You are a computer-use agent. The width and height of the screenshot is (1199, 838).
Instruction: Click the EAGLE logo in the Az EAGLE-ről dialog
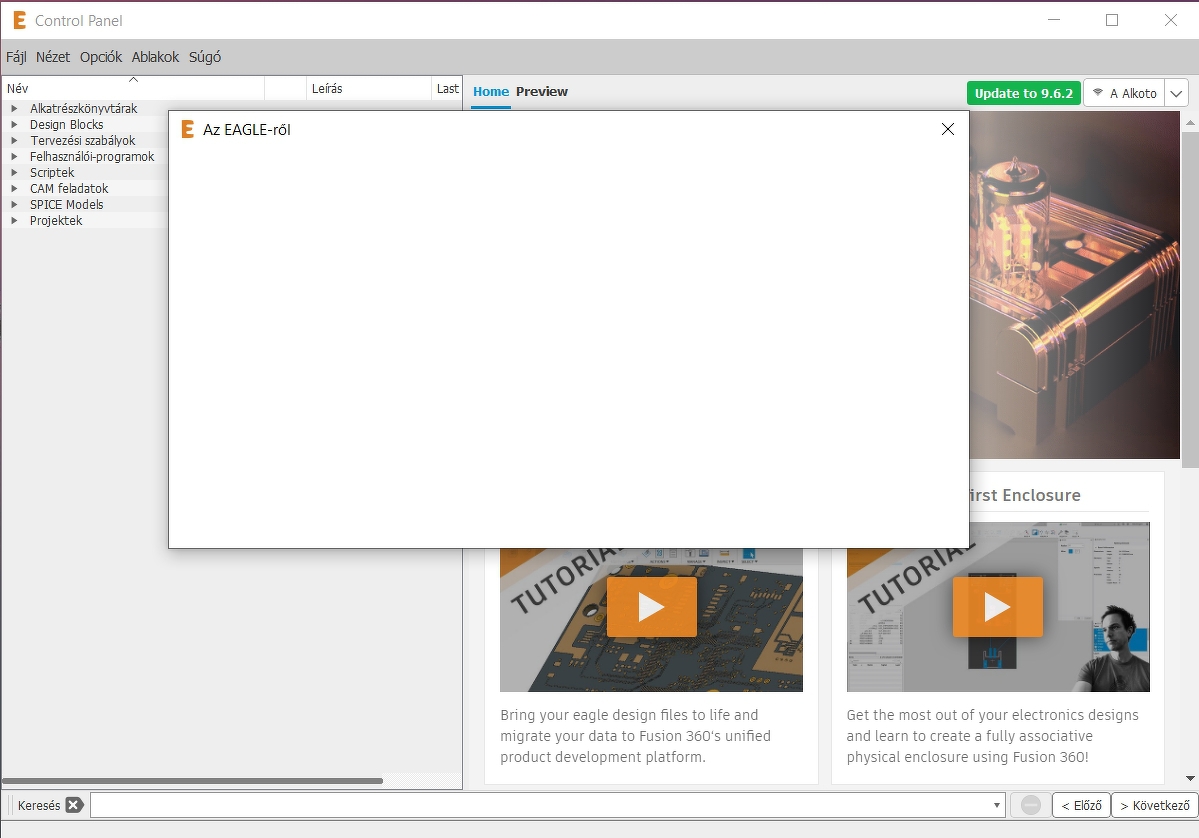tap(187, 129)
